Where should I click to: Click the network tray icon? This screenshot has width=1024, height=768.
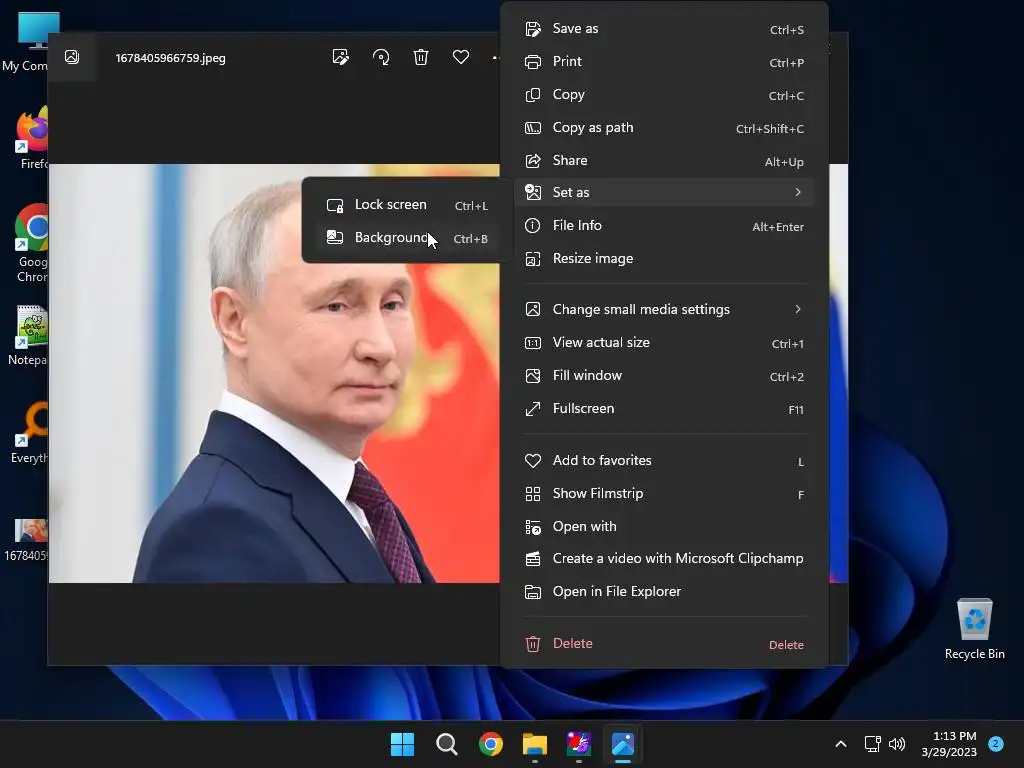(872, 744)
